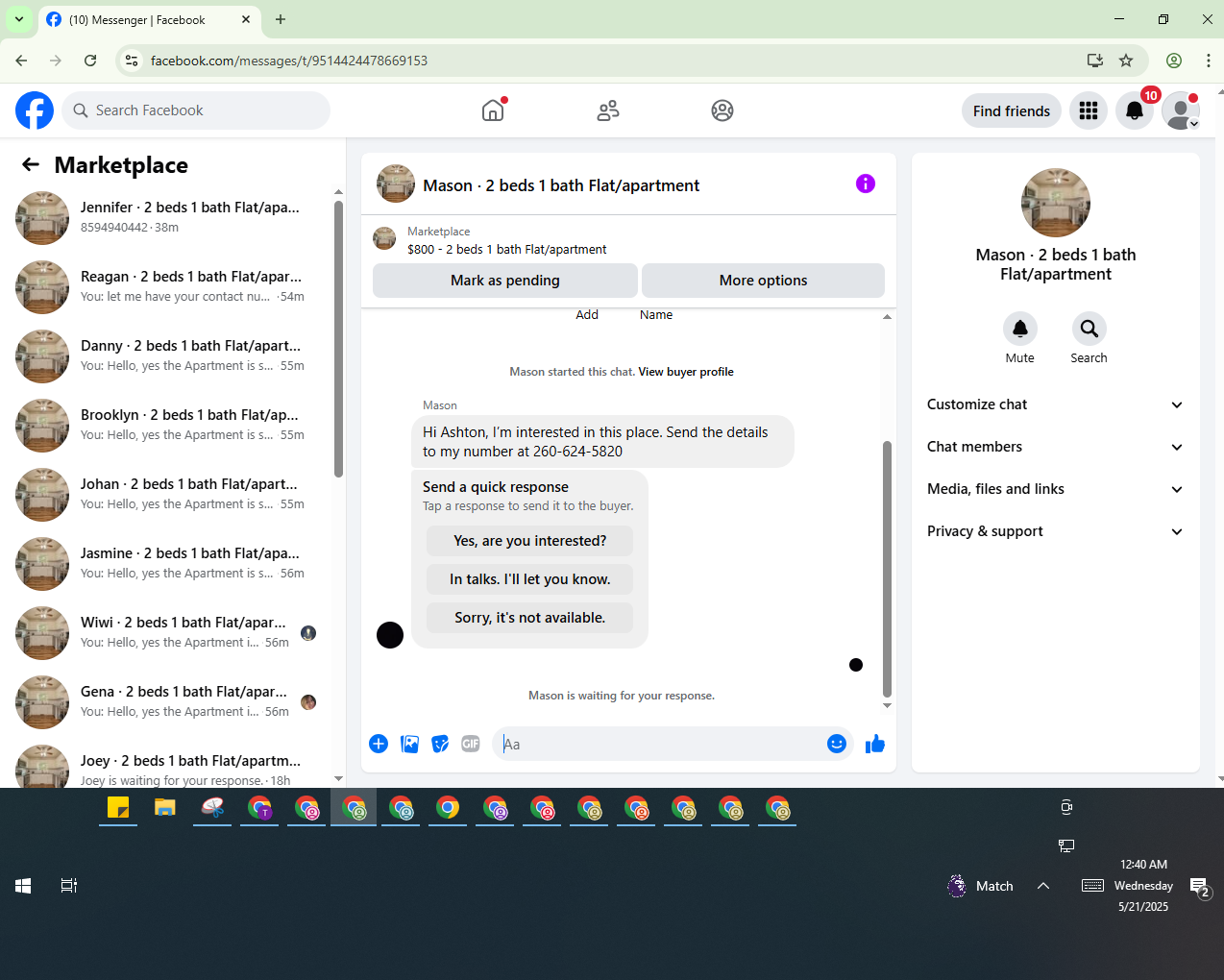This screenshot has width=1224, height=980.
Task: Open More options for the listing
Action: point(763,281)
